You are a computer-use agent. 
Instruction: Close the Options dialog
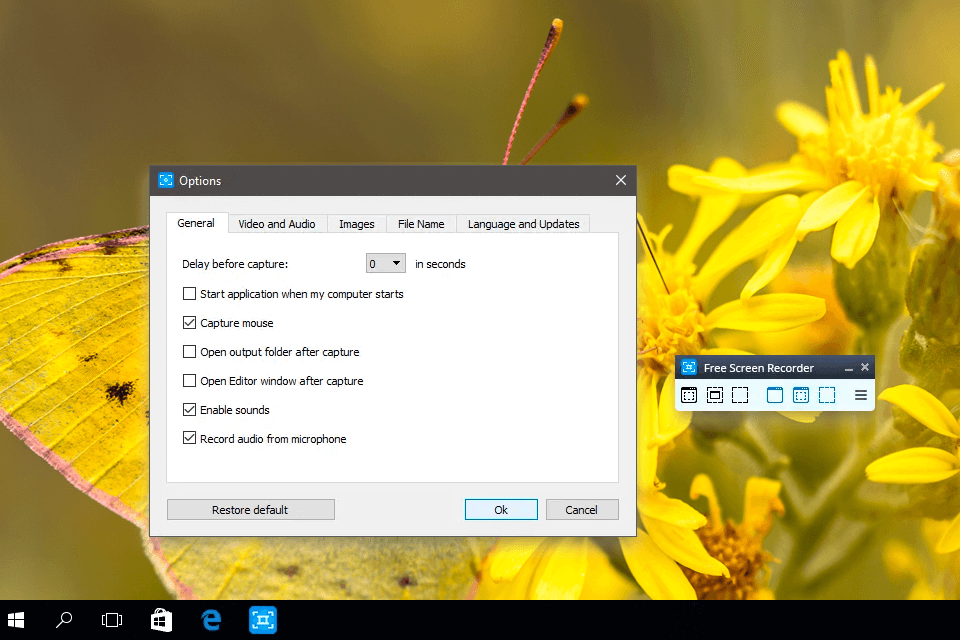click(621, 180)
